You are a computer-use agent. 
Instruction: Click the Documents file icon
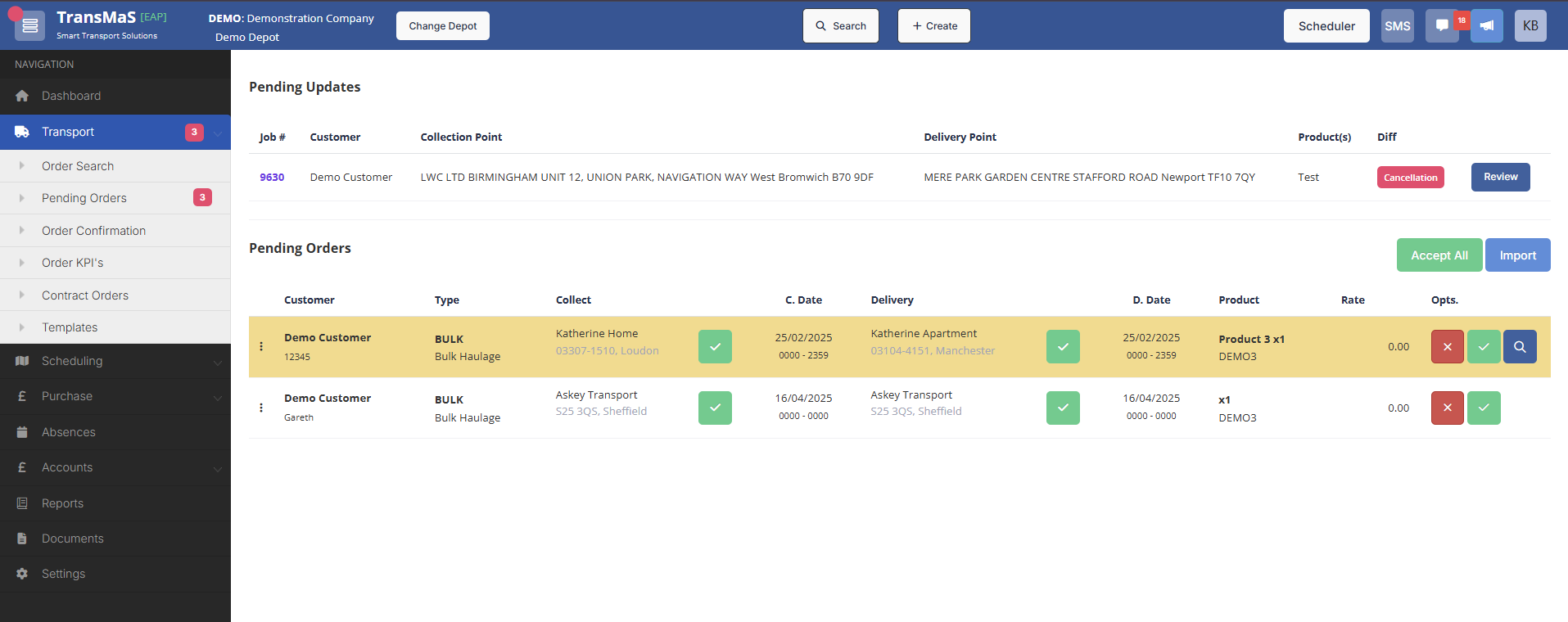click(x=22, y=539)
